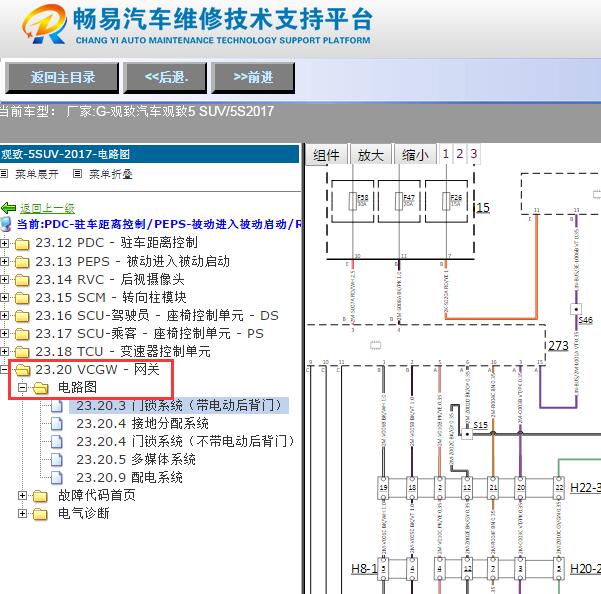Click folder icon of 23.15 SCM

click(x=22, y=298)
